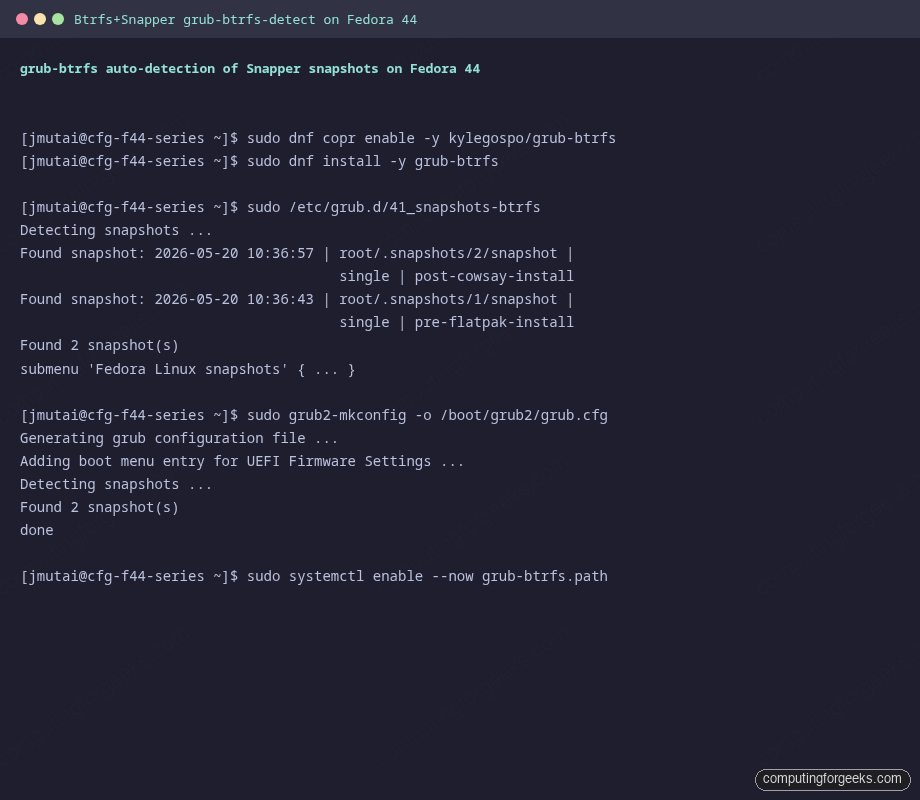Viewport: 920px width, 800px height.
Task: Click the bold heading 'grub-btrfs auto-detection of Snapper snapshots'
Action: [199, 69]
